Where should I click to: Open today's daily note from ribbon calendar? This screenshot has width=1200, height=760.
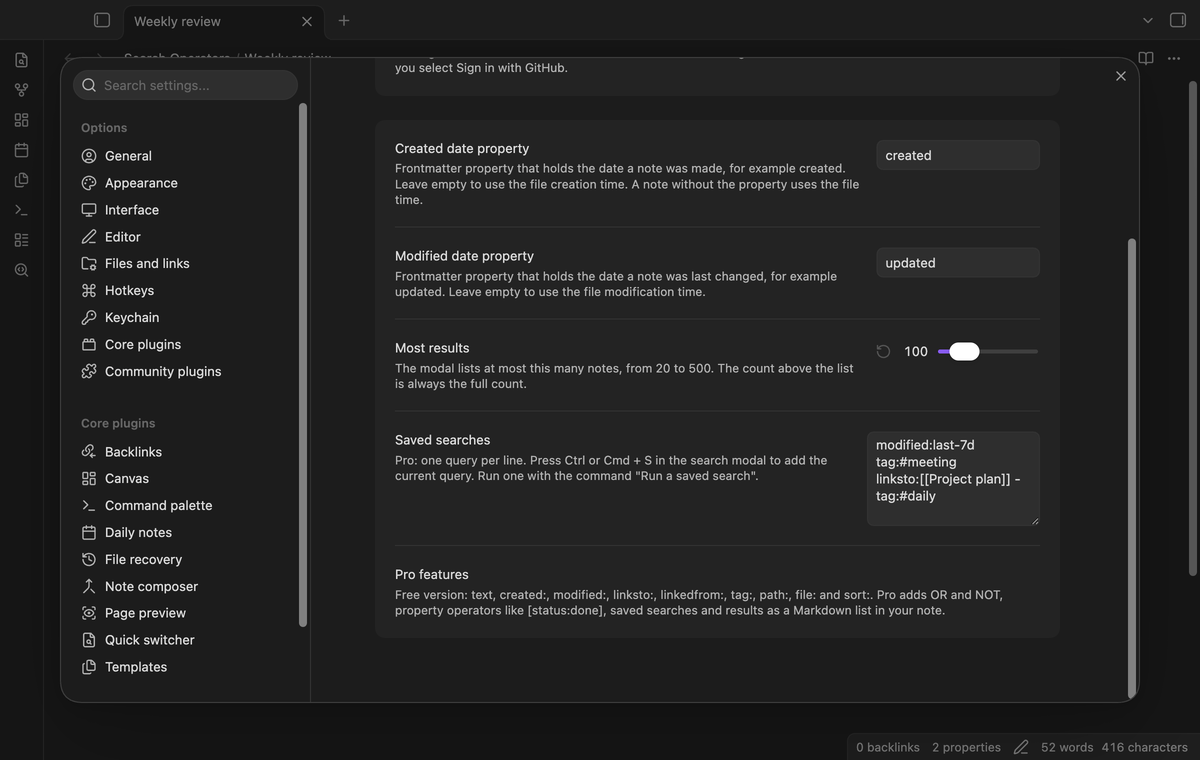(21, 150)
